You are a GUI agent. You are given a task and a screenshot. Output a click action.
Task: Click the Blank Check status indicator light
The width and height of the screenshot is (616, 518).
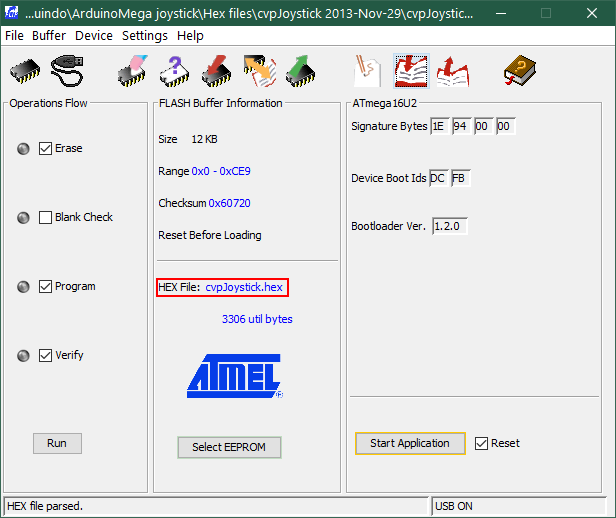point(23,218)
